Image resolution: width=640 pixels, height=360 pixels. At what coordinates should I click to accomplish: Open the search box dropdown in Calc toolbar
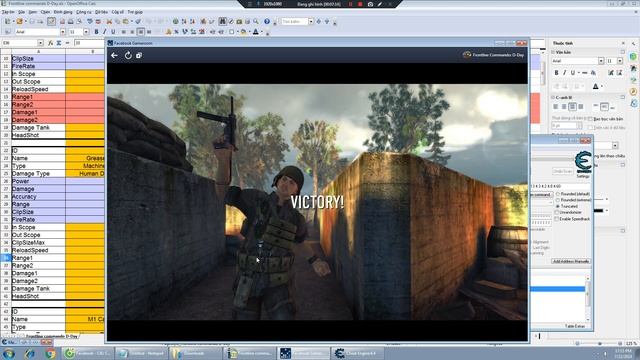311,21
